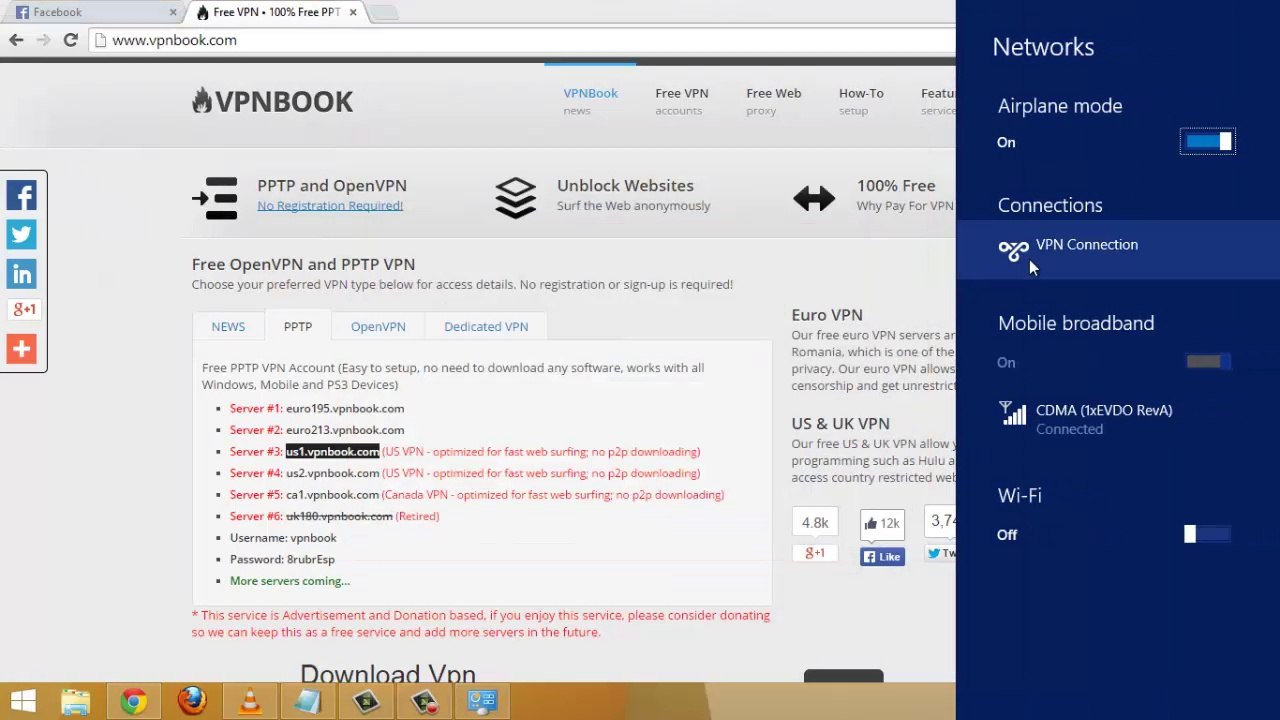This screenshot has width=1280, height=720.
Task: Click the VPNBOOK flame logo
Action: [x=272, y=101]
